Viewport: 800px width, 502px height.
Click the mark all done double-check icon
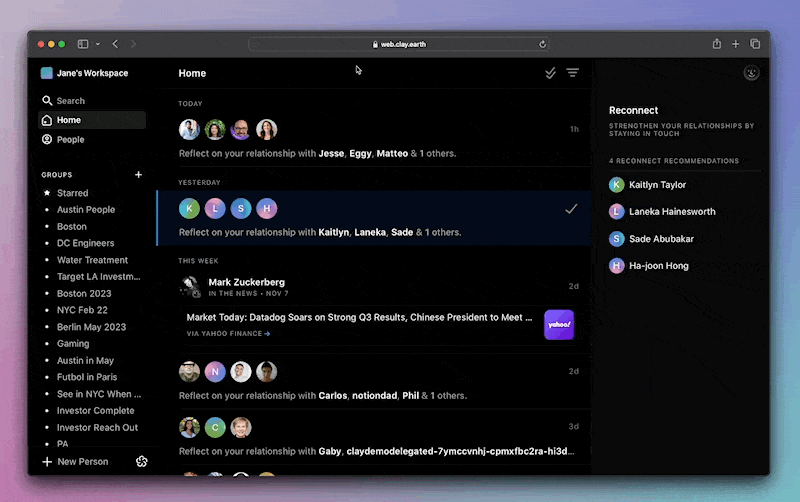click(550, 73)
